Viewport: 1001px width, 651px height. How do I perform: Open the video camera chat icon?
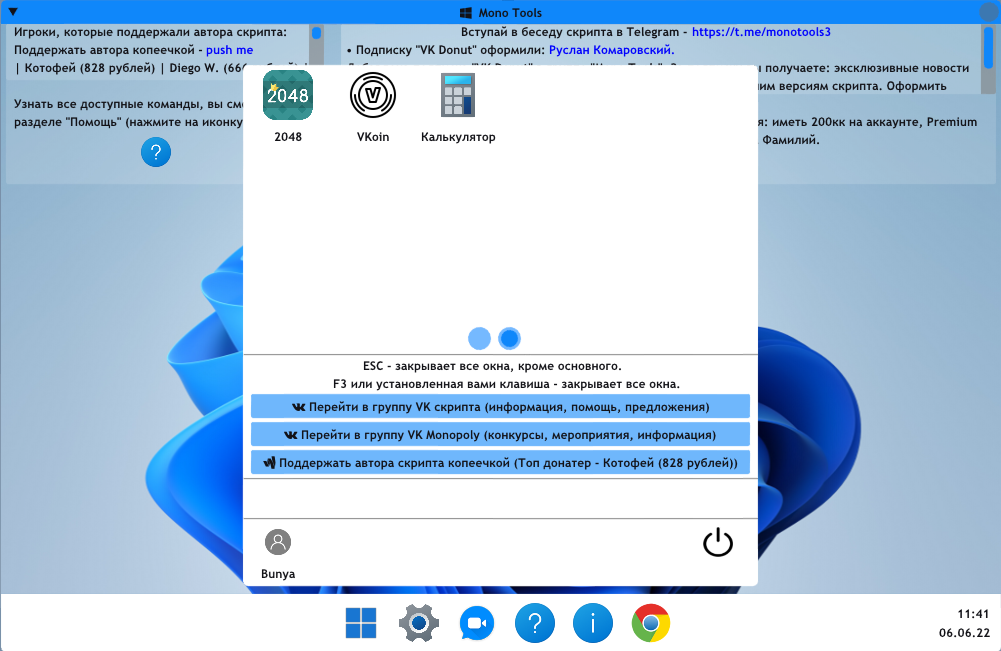(477, 624)
